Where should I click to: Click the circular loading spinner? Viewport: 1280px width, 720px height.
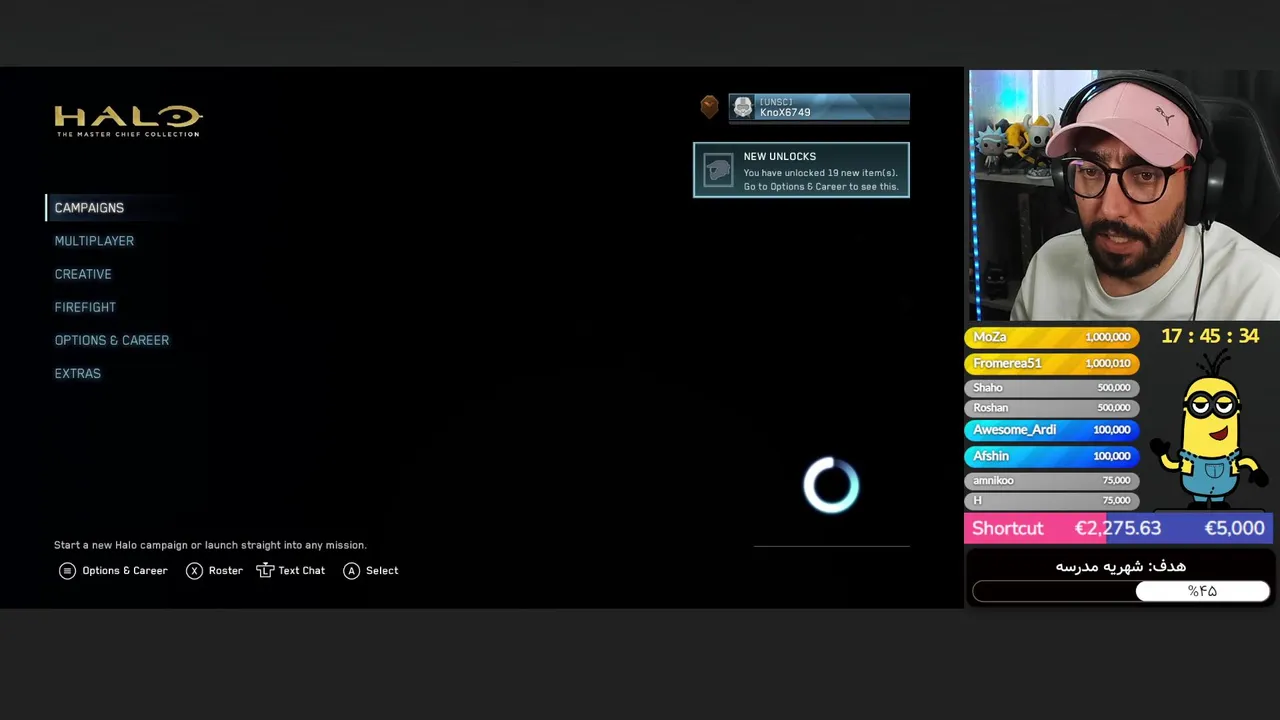831,485
